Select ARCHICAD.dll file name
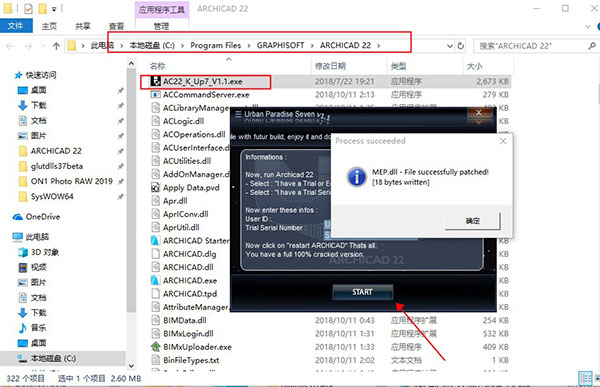 coord(188,267)
